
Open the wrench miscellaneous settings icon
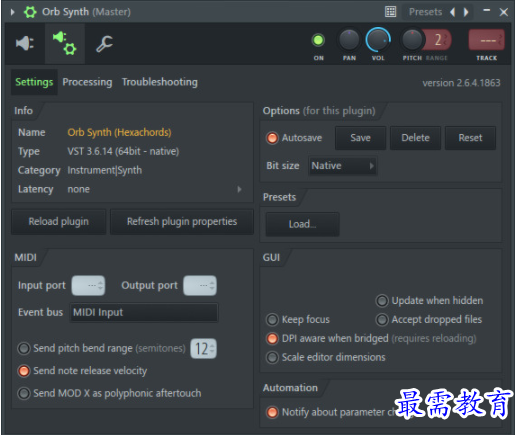[x=105, y=44]
